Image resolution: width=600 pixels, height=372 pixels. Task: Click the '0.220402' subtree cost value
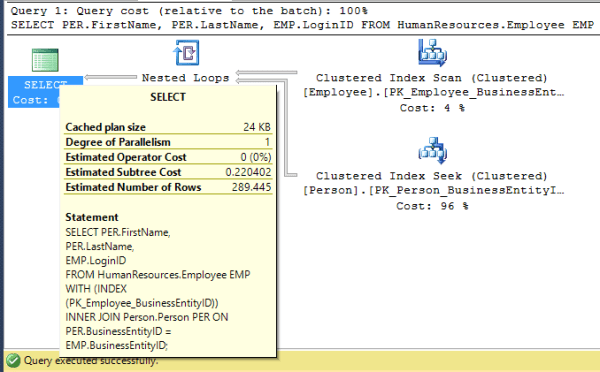[248, 172]
